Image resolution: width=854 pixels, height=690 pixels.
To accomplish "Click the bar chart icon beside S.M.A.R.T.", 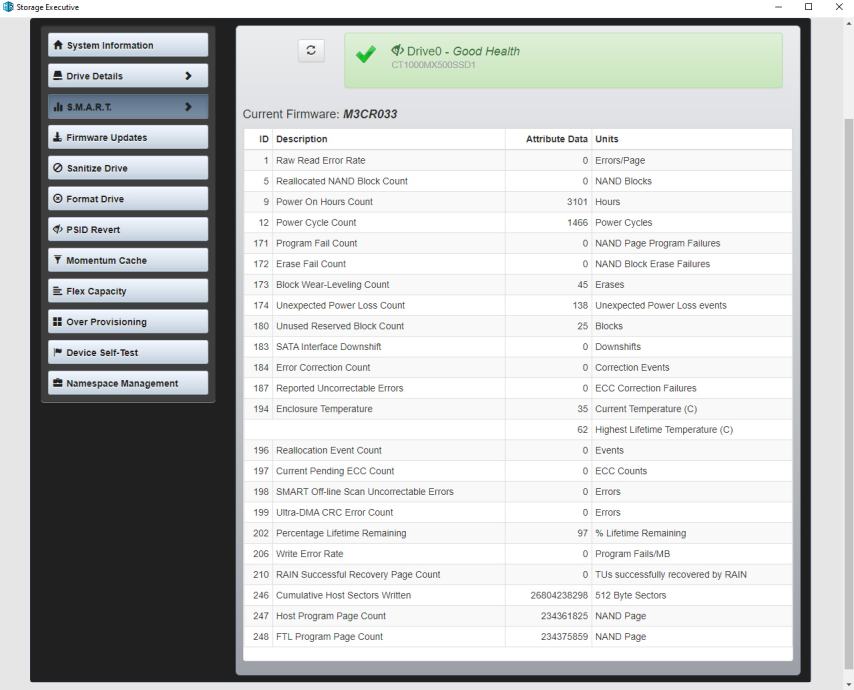I will tap(58, 107).
